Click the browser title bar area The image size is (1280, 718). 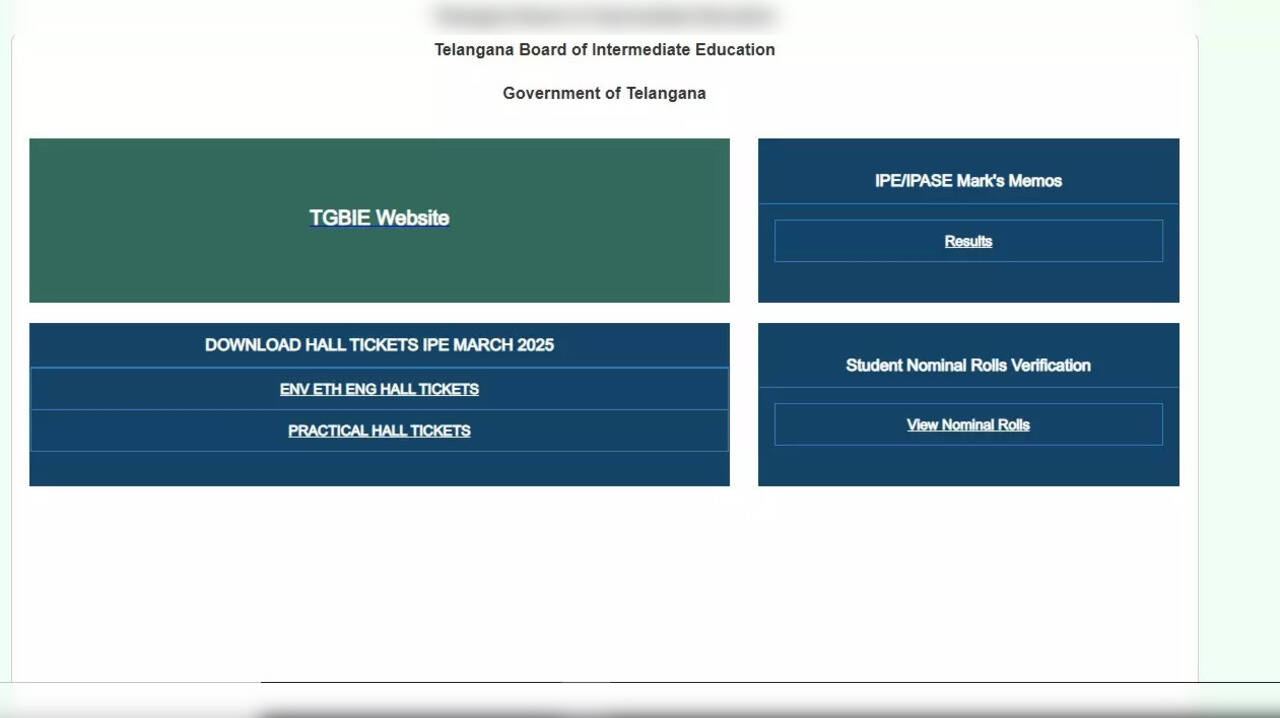604,15
